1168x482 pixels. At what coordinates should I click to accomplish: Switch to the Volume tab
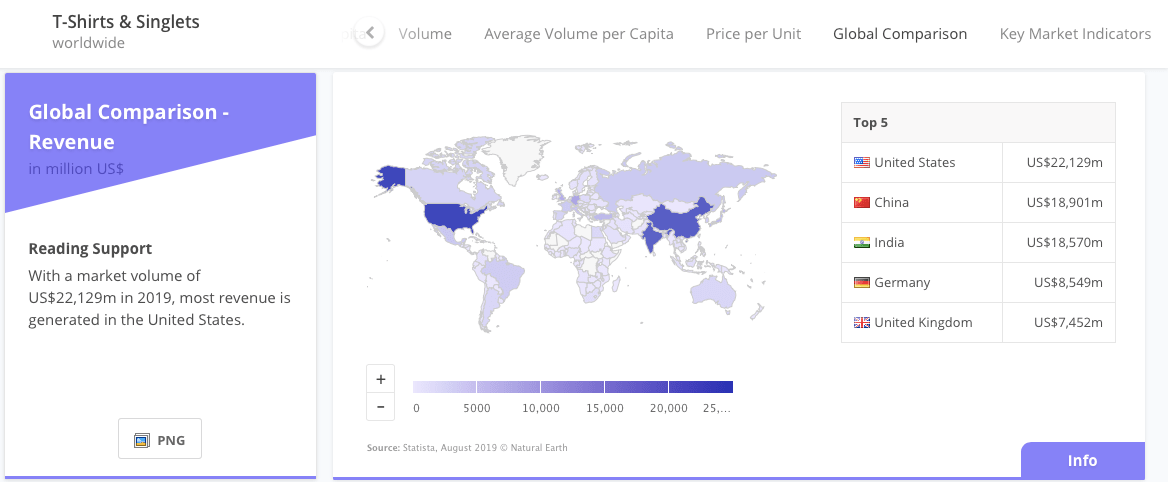click(425, 34)
